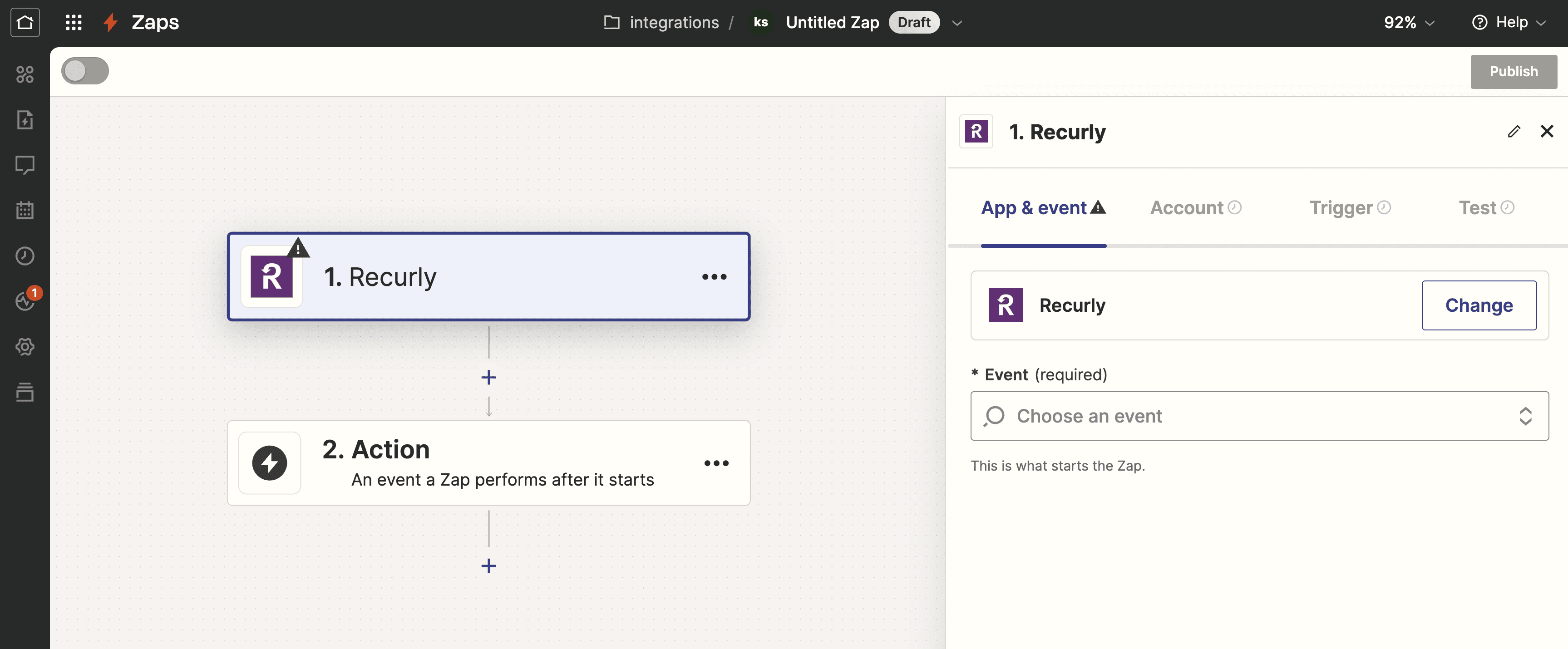
Task: Toggle the Zap on/off switch
Action: [85, 71]
